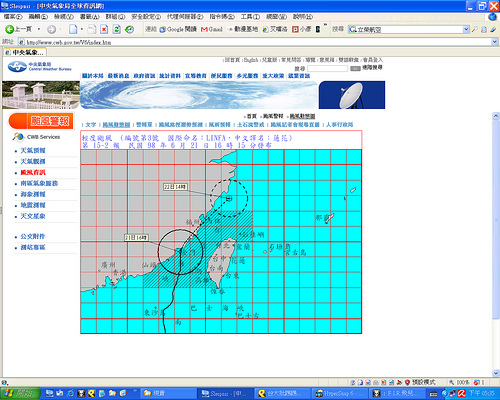Viewport: 500px width, 400px height.
Task: Stop loading with the red X icon
Action: [104, 29]
